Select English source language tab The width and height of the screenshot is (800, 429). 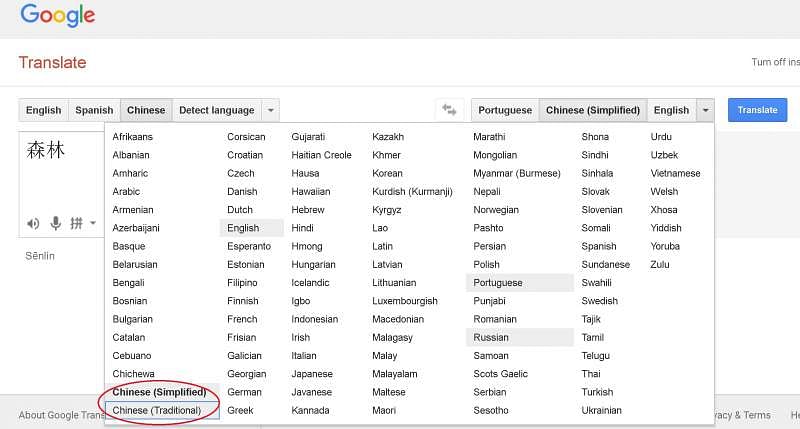(43, 110)
